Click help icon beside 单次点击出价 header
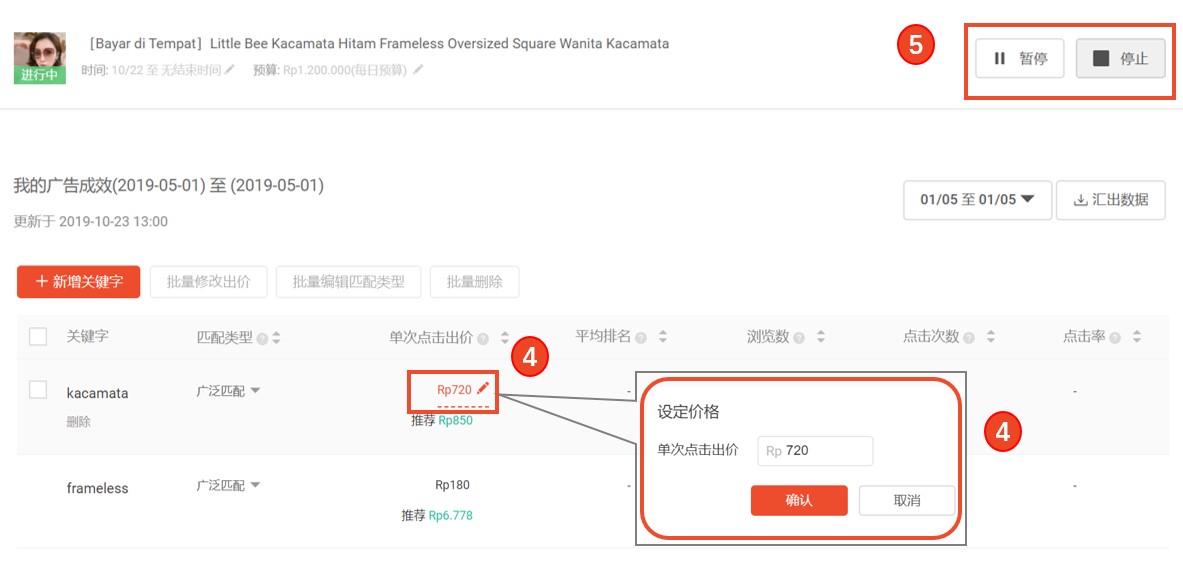The height and width of the screenshot is (568, 1183). (x=483, y=339)
